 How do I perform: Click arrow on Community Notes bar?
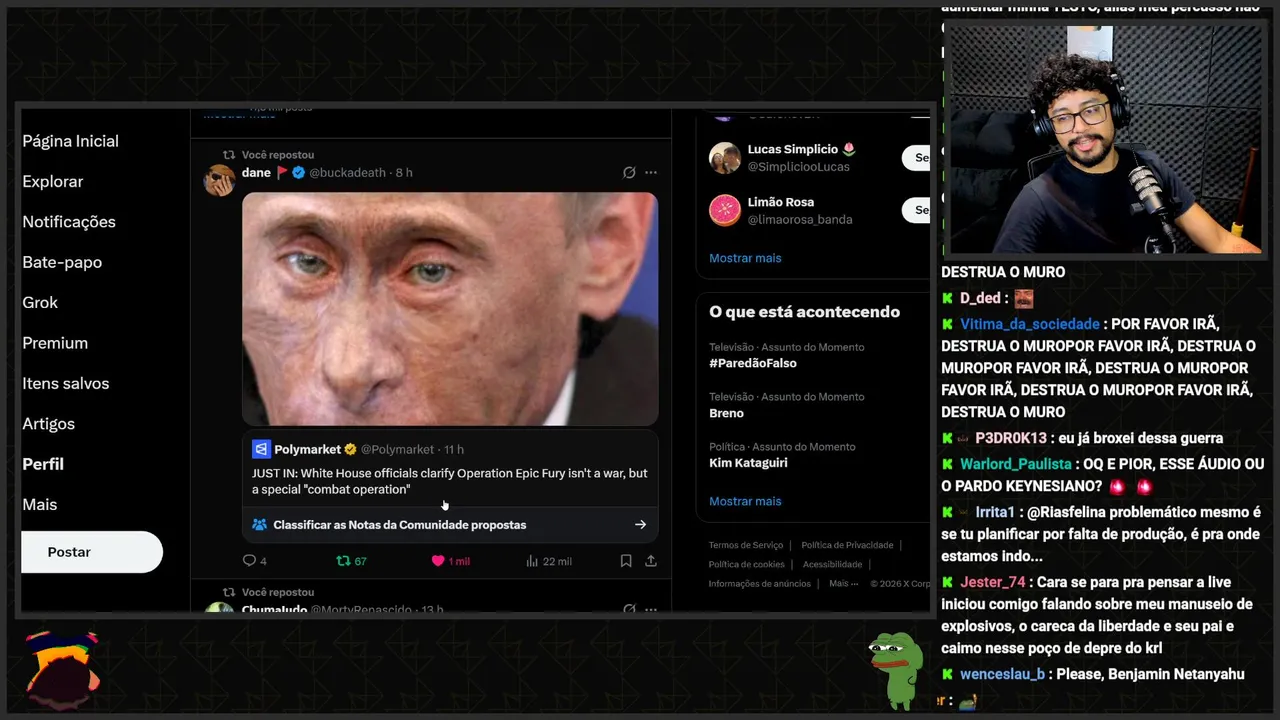(x=640, y=524)
